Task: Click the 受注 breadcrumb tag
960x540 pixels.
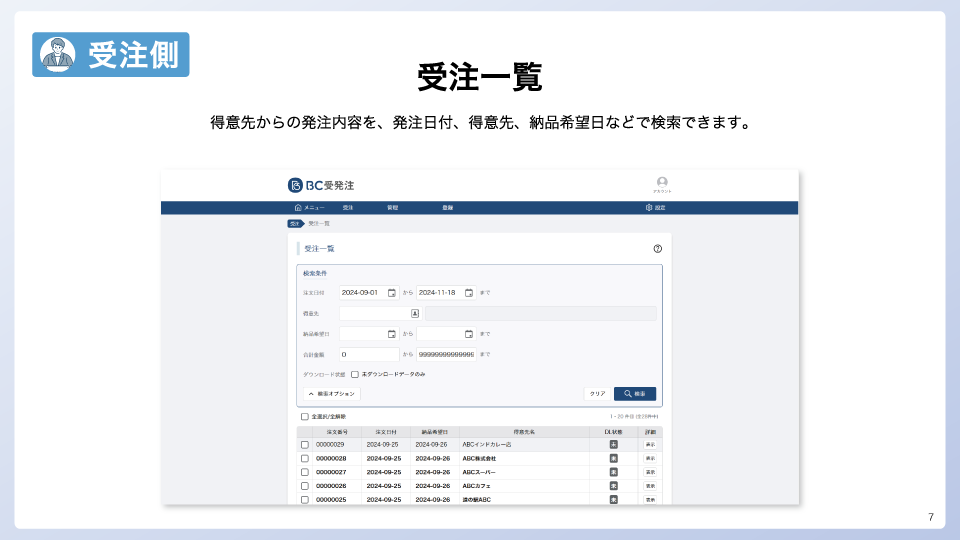Action: [x=296, y=223]
